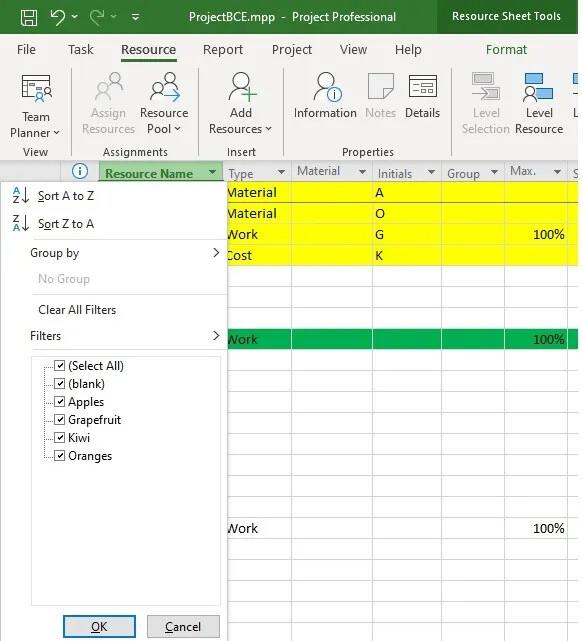Click the Details icon in Properties
The width and height of the screenshot is (583, 641).
(x=422, y=86)
